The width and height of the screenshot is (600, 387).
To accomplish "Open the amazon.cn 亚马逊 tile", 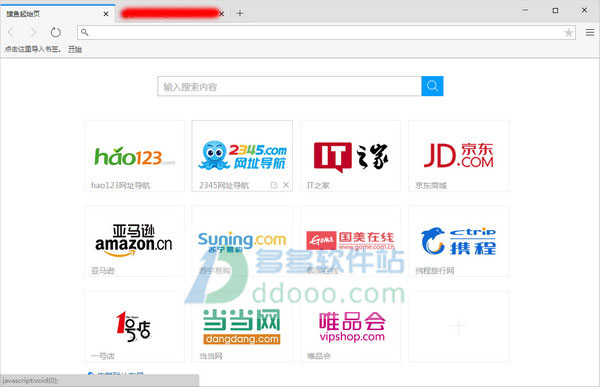I will (x=134, y=241).
